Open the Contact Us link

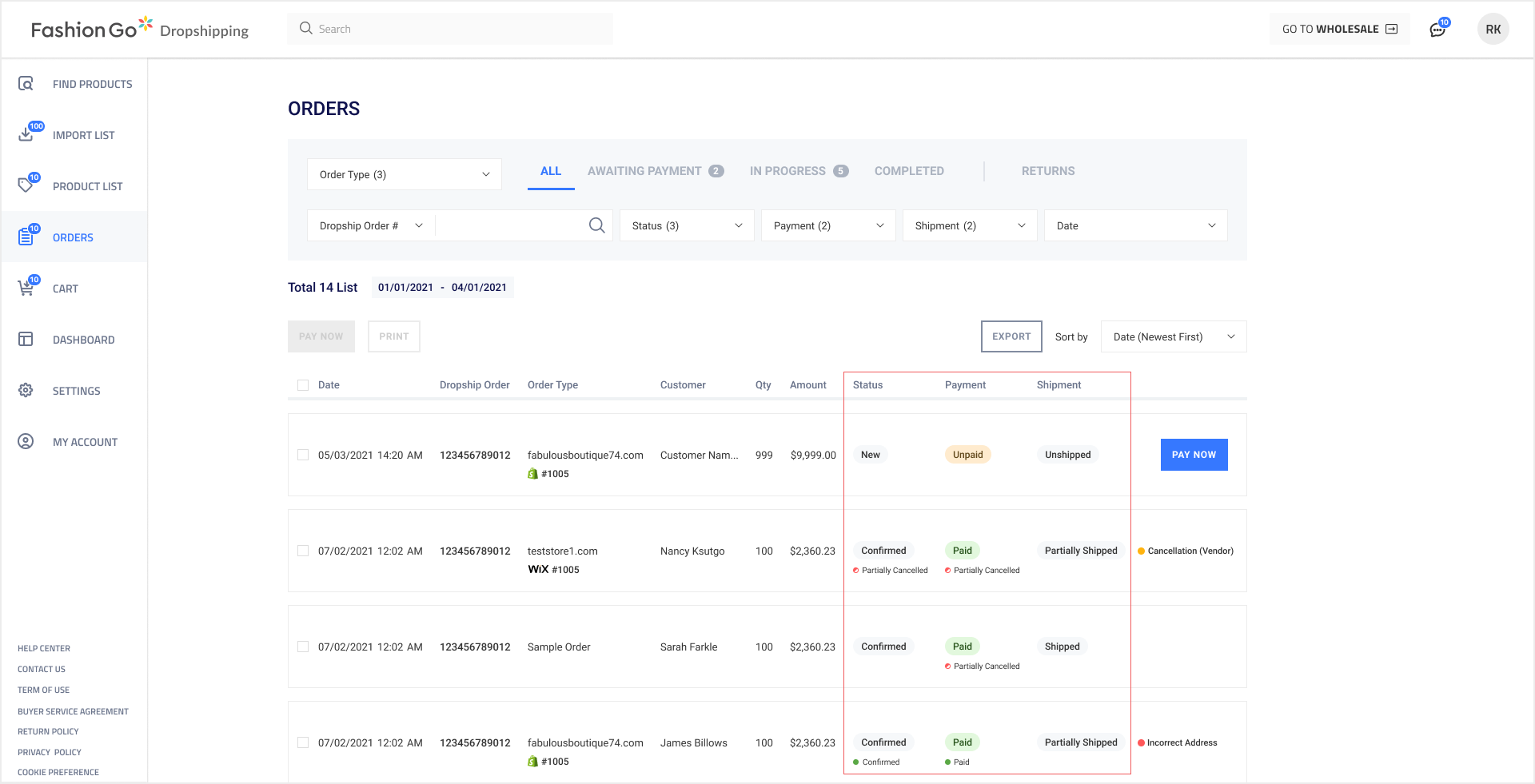42,669
